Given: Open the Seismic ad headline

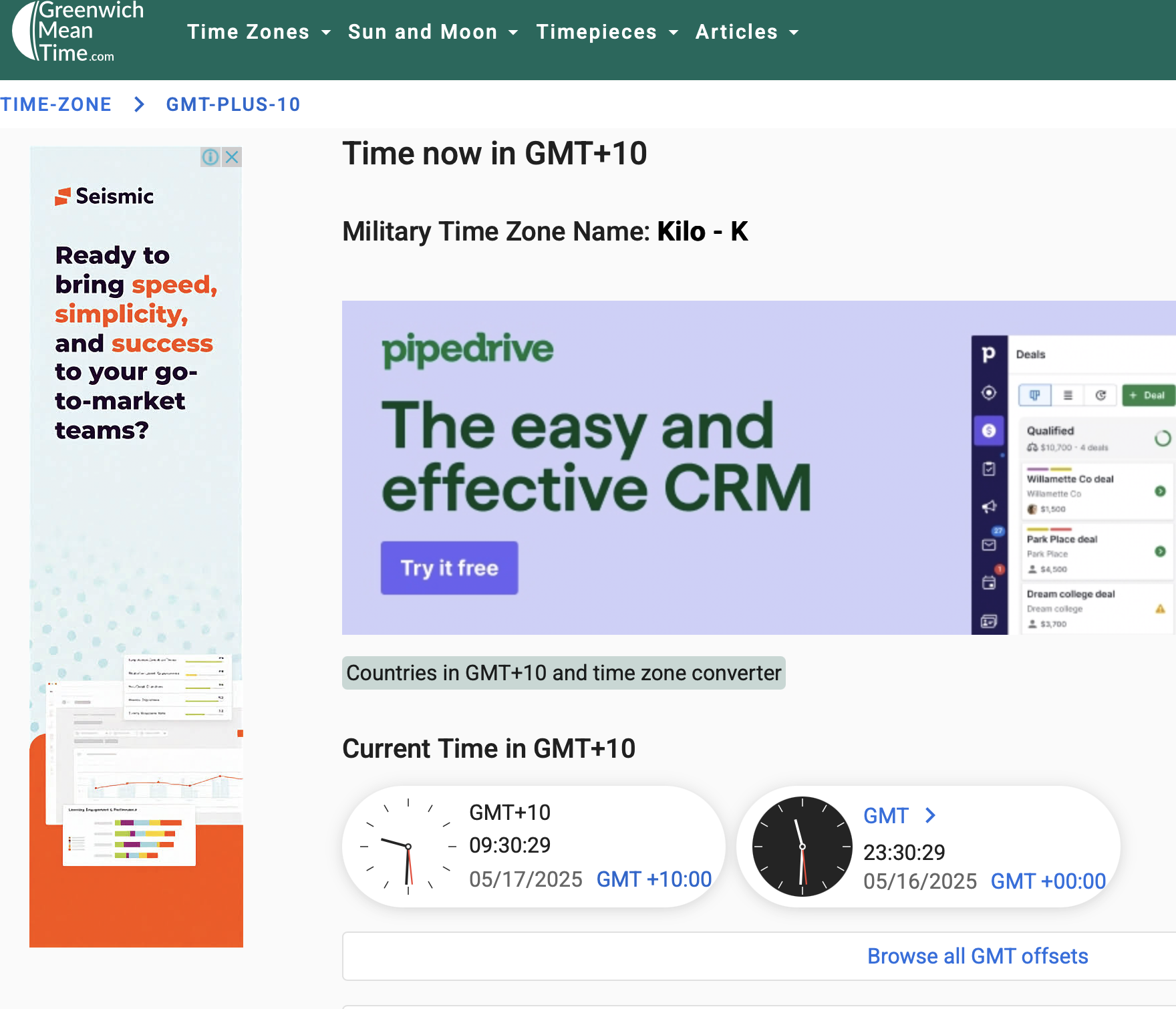Looking at the screenshot, I should click(x=136, y=343).
